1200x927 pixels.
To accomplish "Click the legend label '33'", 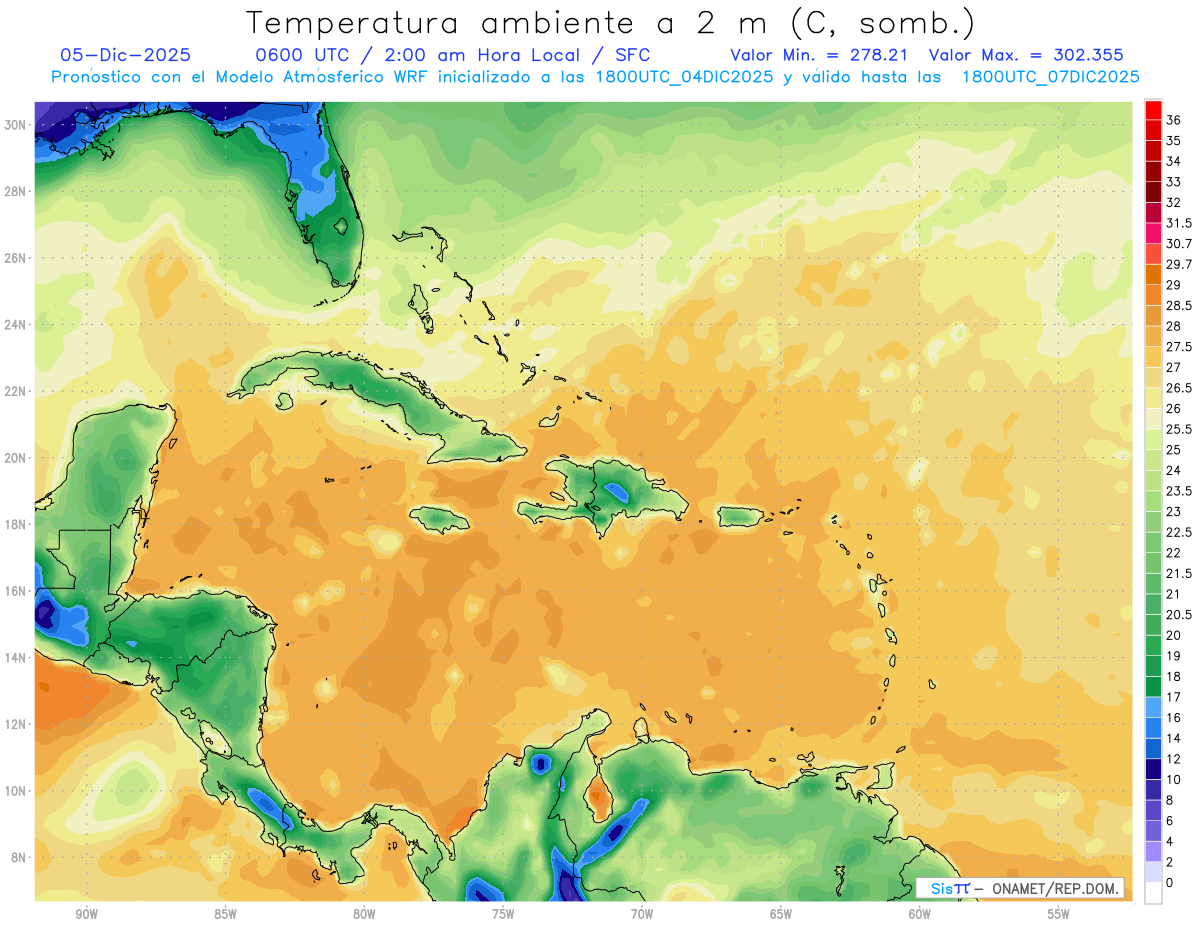I will pyautogui.click(x=1173, y=182).
